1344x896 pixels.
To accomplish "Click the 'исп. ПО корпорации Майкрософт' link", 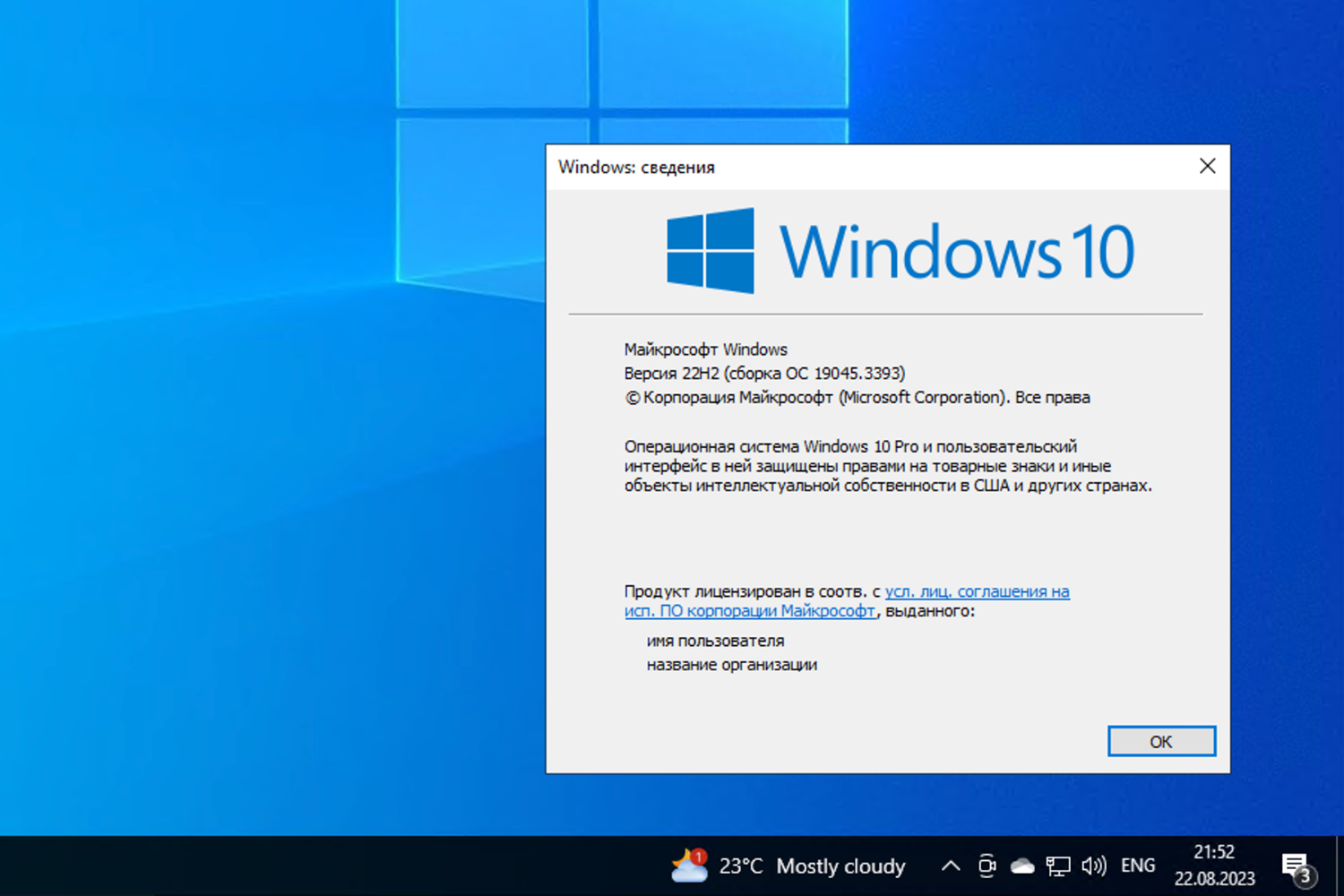I will pyautogui.click(x=749, y=611).
